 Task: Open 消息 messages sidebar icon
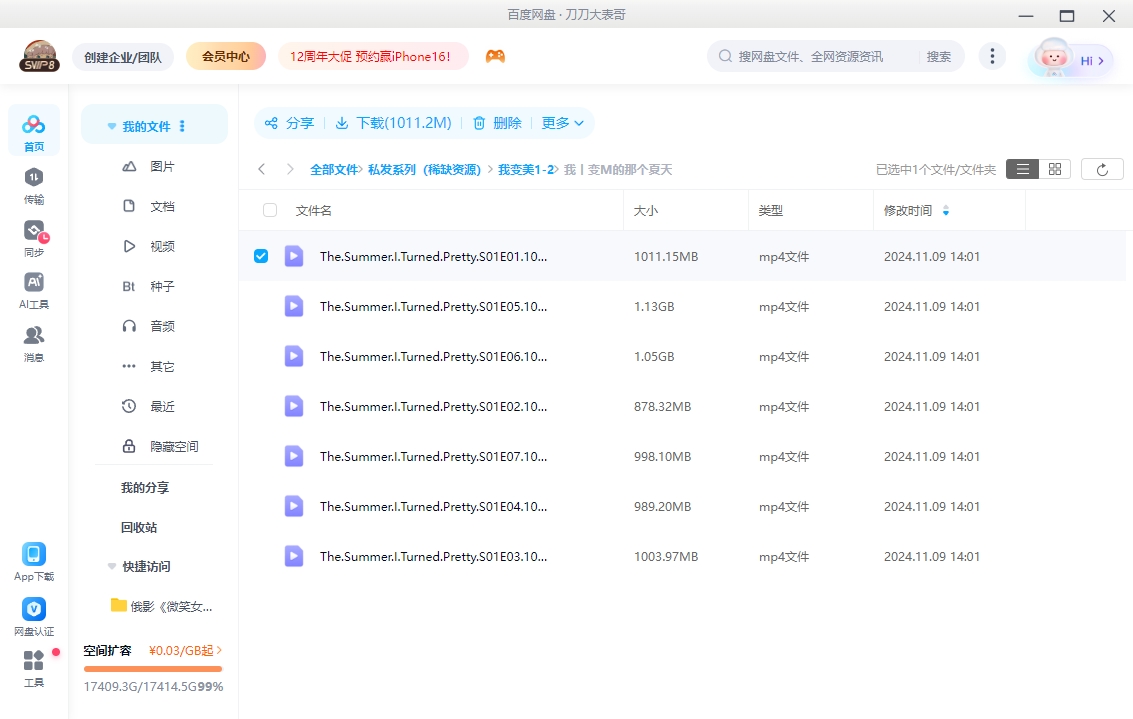point(34,336)
